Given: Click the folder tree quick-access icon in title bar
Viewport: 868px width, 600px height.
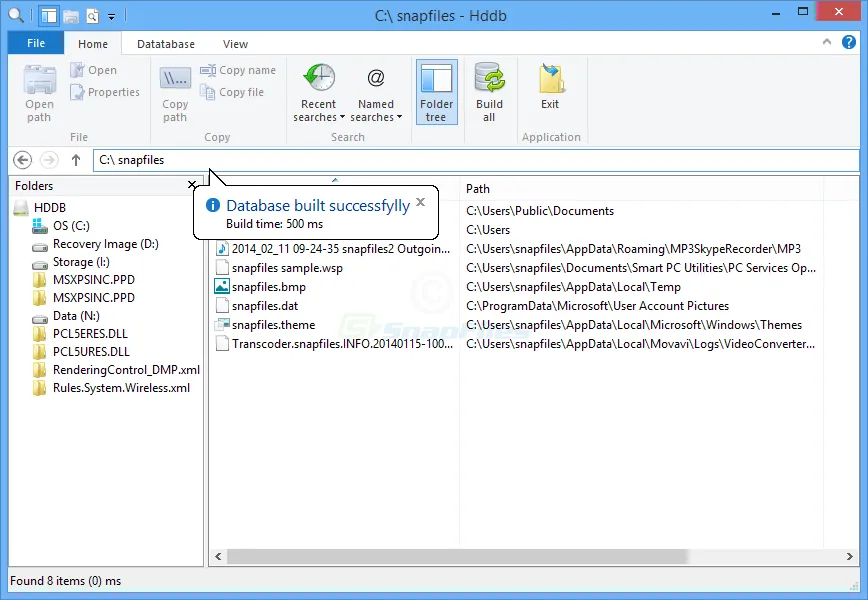Looking at the screenshot, I should (x=49, y=15).
